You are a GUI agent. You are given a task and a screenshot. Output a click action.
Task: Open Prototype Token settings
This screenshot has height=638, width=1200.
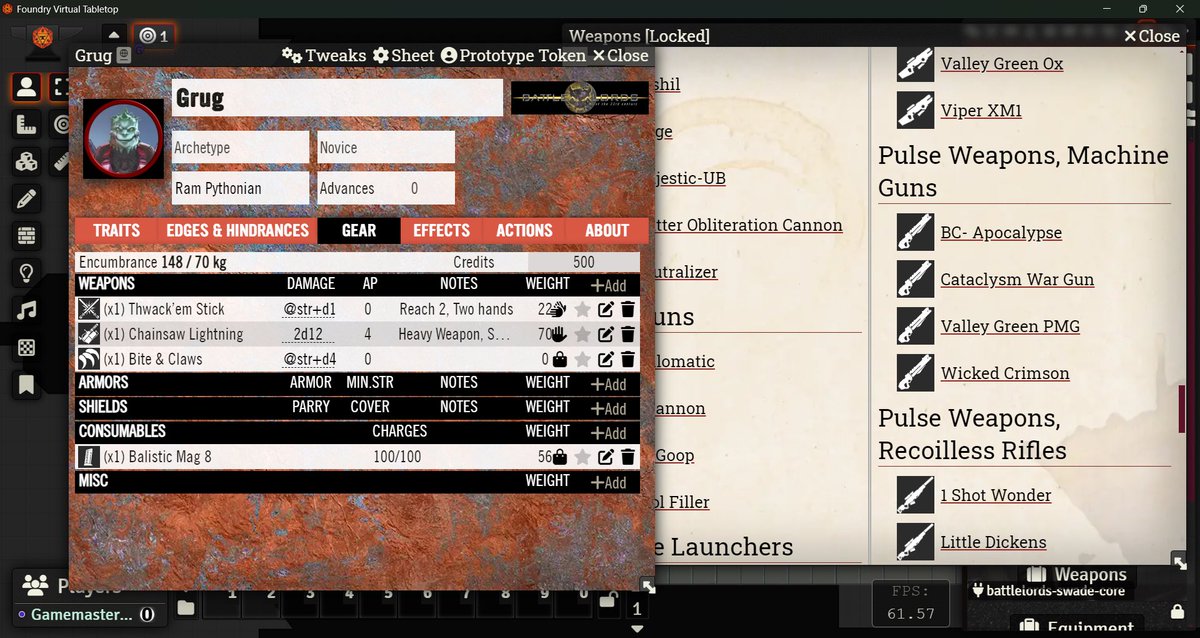(513, 55)
